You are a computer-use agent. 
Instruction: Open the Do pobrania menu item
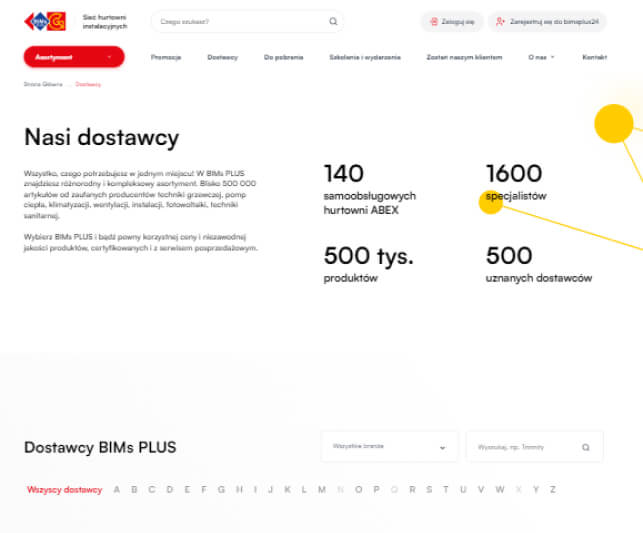coord(284,57)
